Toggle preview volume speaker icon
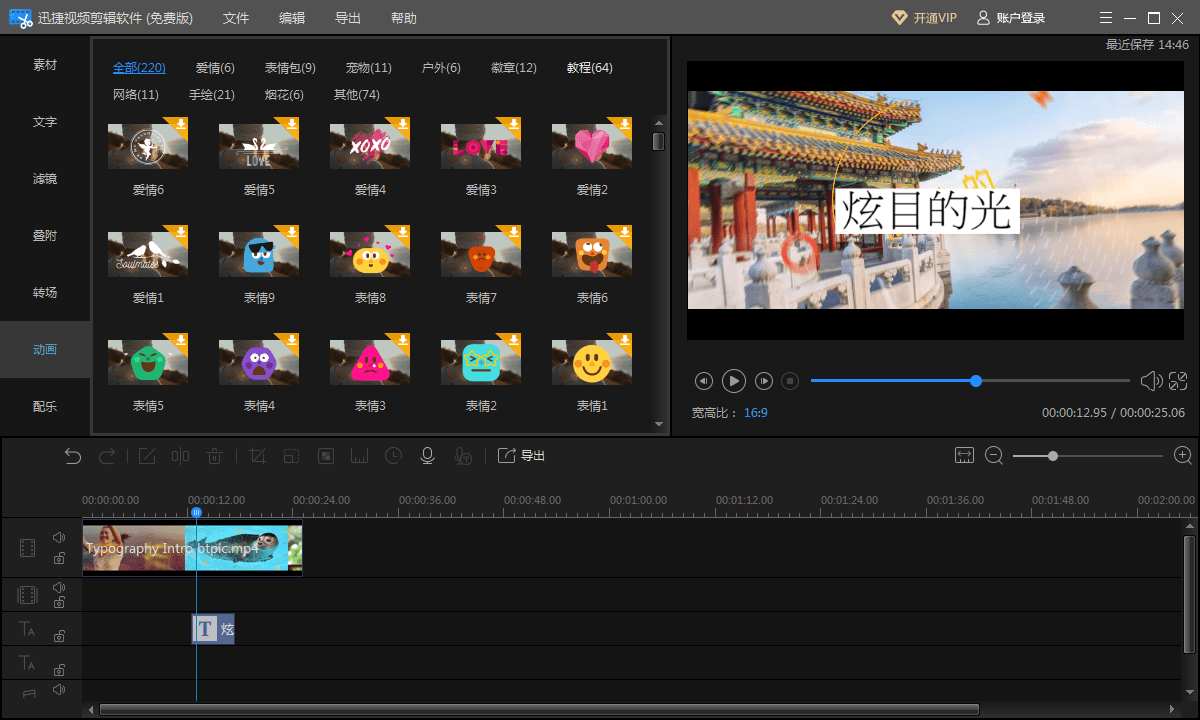The image size is (1200, 720). 1151,380
